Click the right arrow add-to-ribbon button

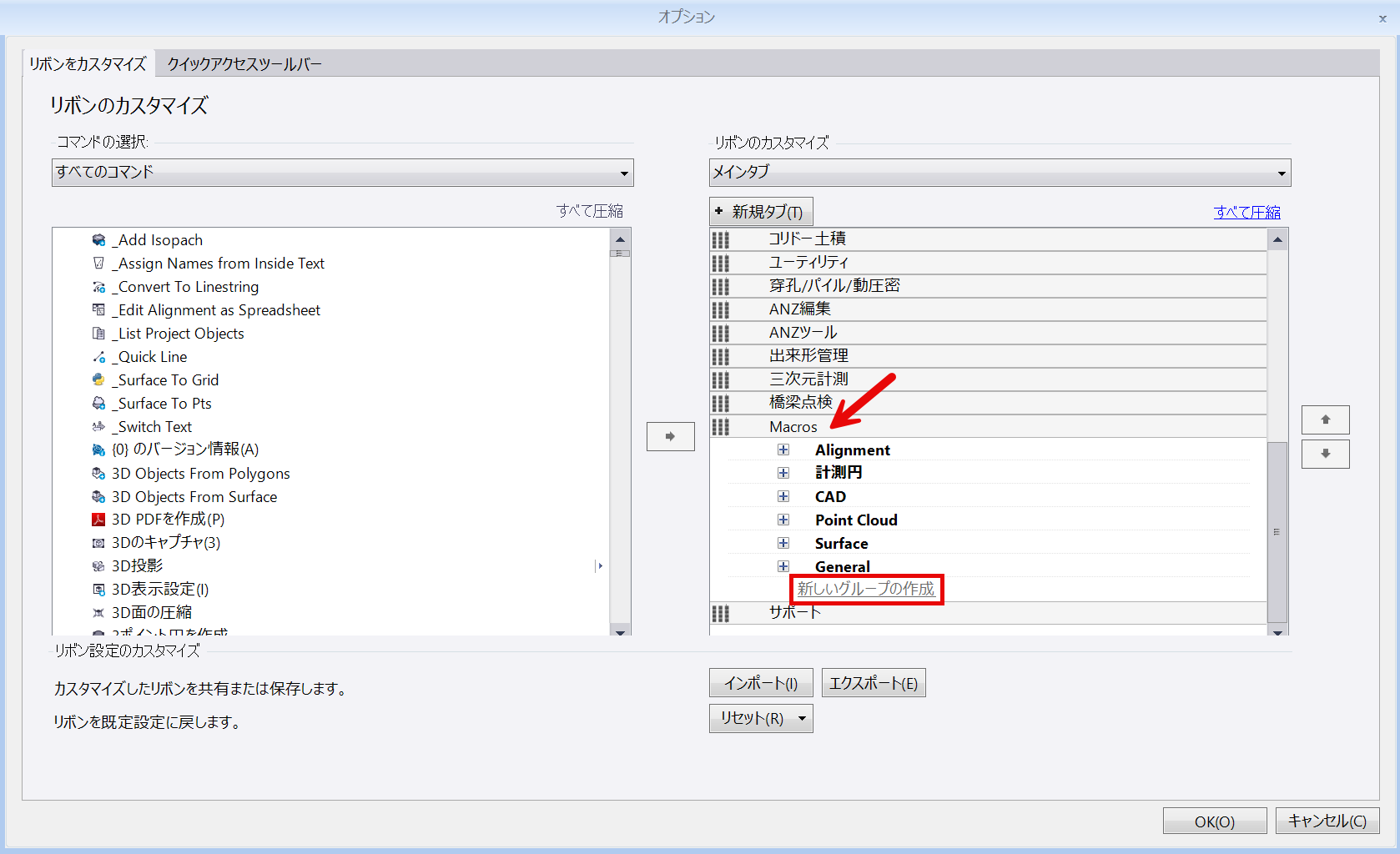point(671,436)
